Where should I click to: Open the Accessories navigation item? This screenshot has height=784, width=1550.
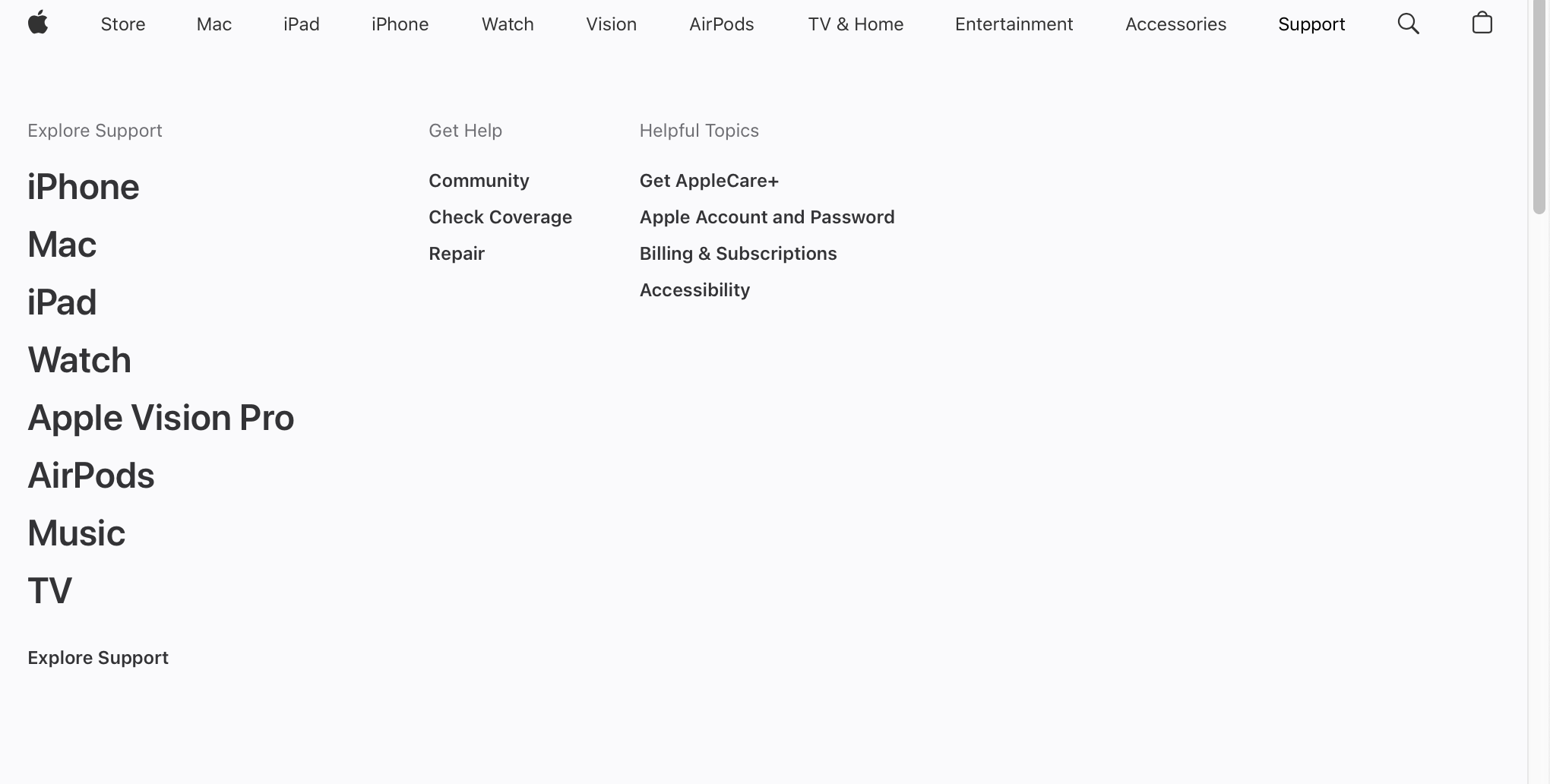click(1176, 24)
